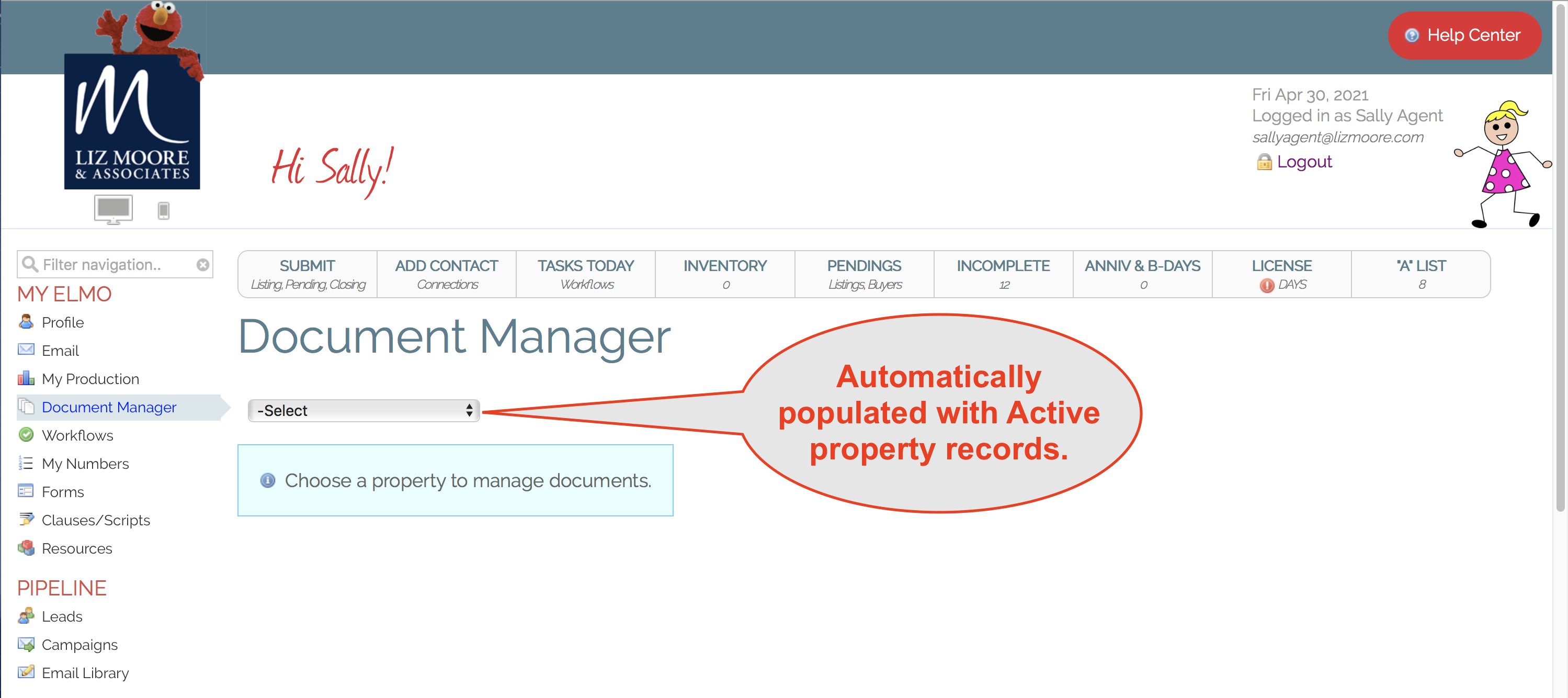Clear the filter navigation field
The width and height of the screenshot is (1568, 698).
pyautogui.click(x=203, y=264)
